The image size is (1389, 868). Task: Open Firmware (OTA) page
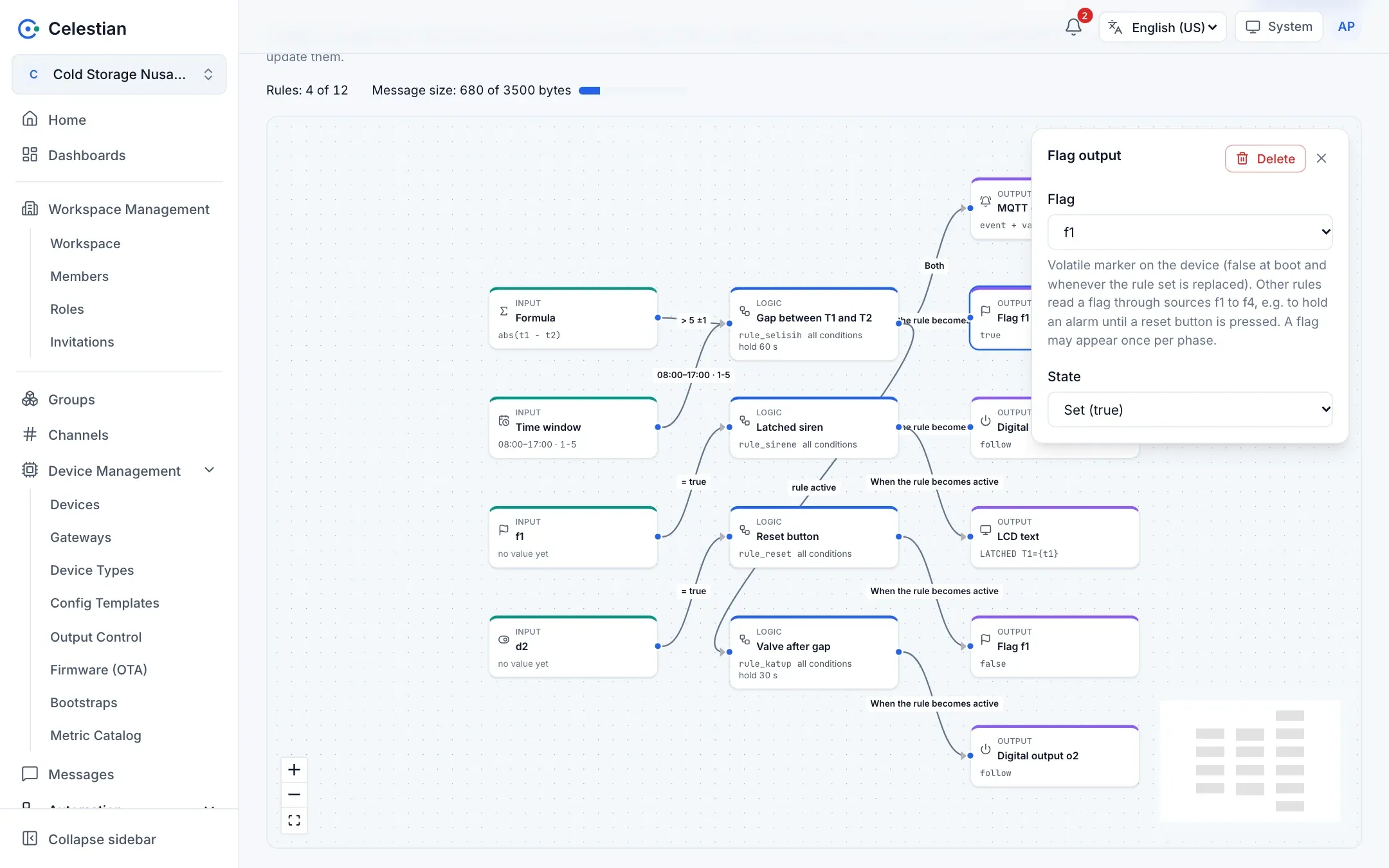98,669
